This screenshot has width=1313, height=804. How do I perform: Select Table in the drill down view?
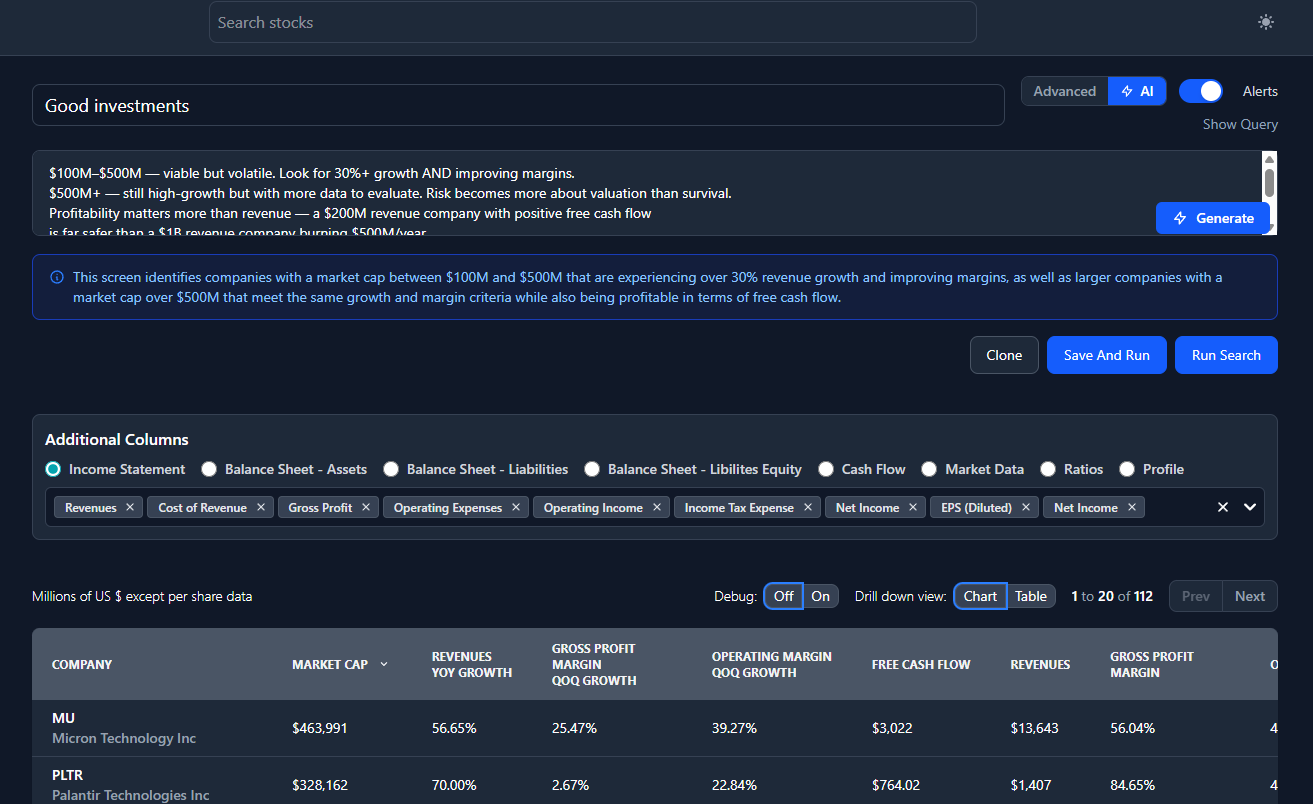(x=1031, y=595)
